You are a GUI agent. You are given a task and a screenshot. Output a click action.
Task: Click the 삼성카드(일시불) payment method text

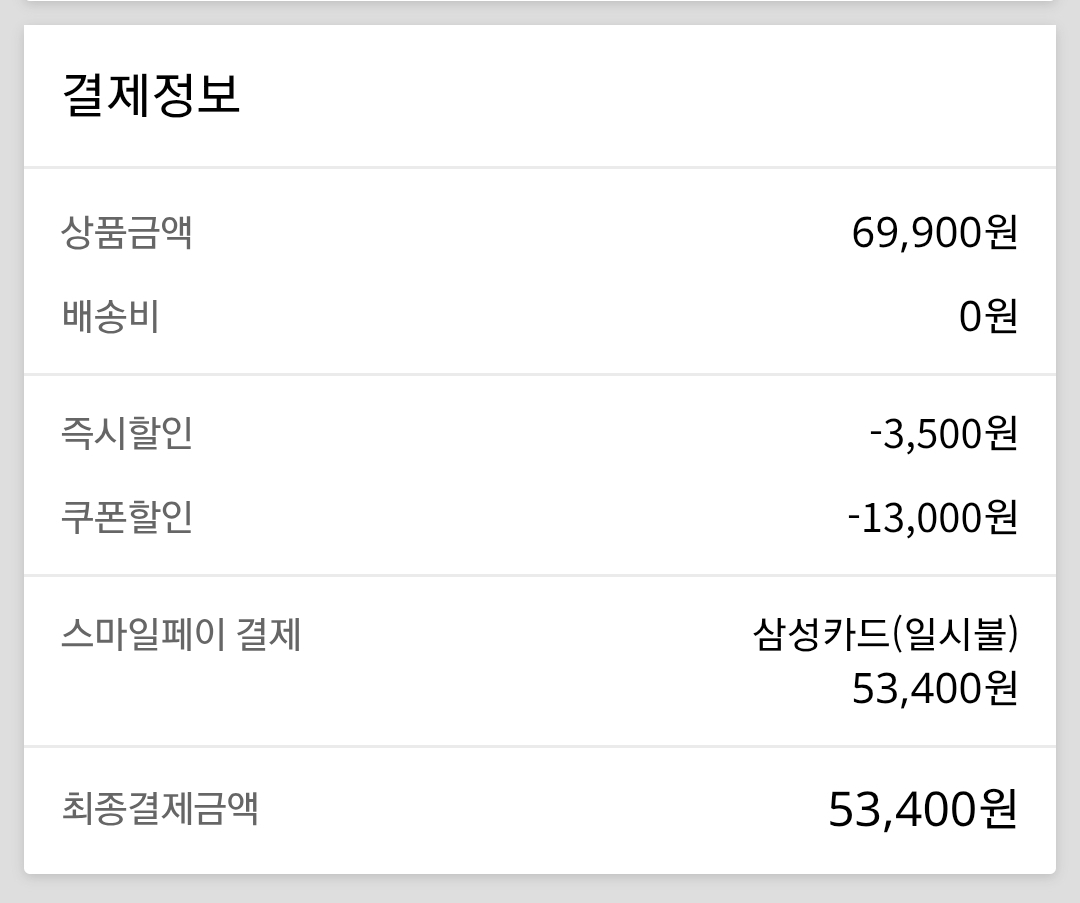click(x=885, y=635)
